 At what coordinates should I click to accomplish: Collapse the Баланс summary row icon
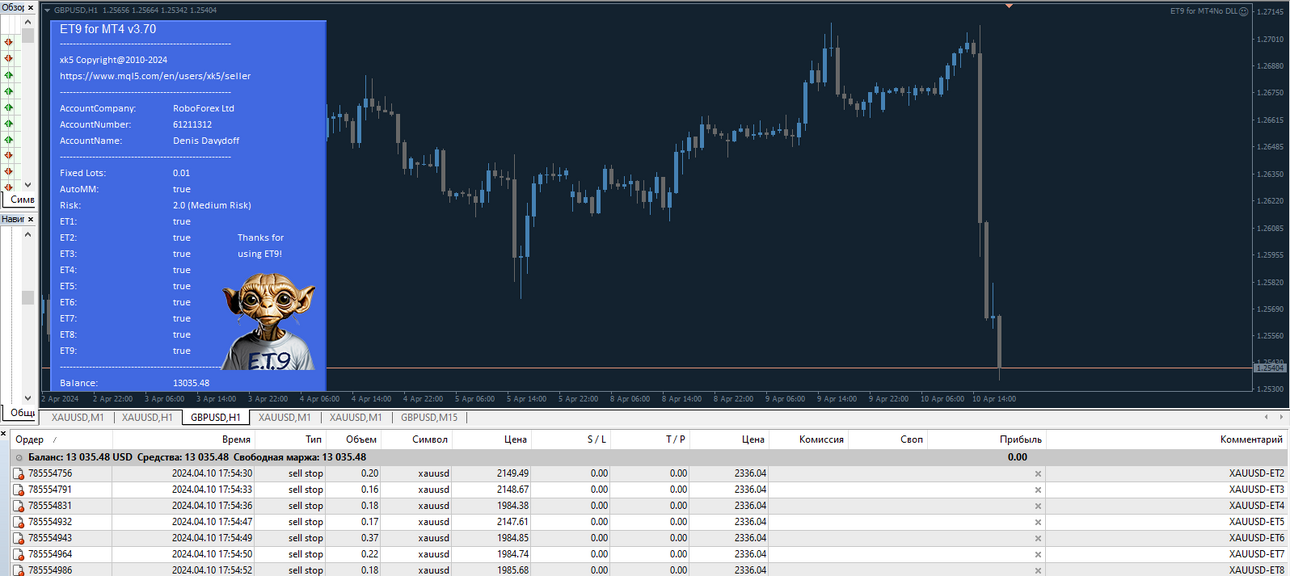19,457
